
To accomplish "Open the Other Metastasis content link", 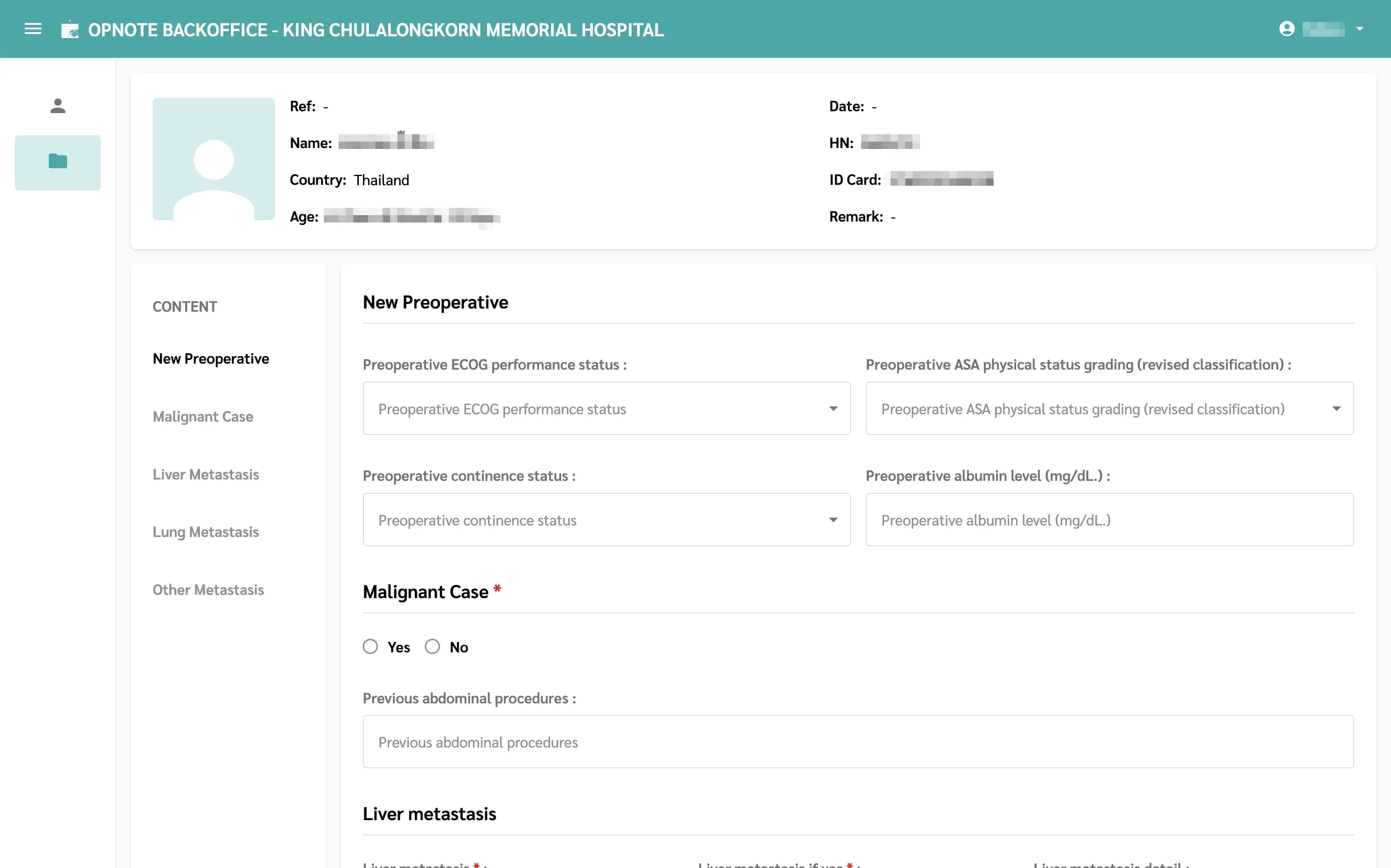I will (208, 590).
